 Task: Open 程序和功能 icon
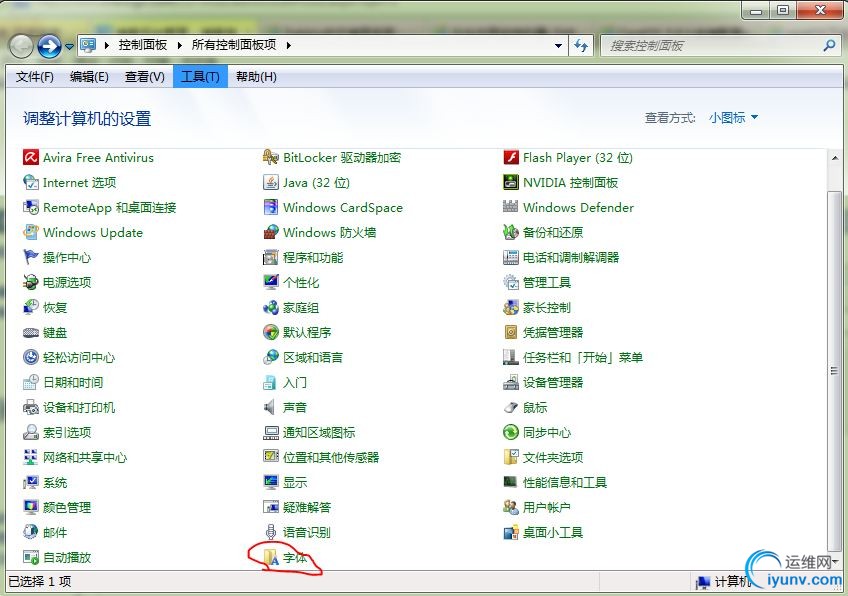(x=270, y=257)
